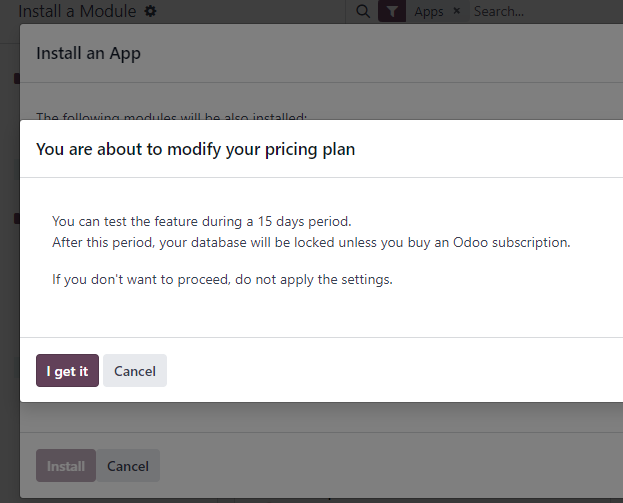Click the dimmed Install button

pos(66,466)
